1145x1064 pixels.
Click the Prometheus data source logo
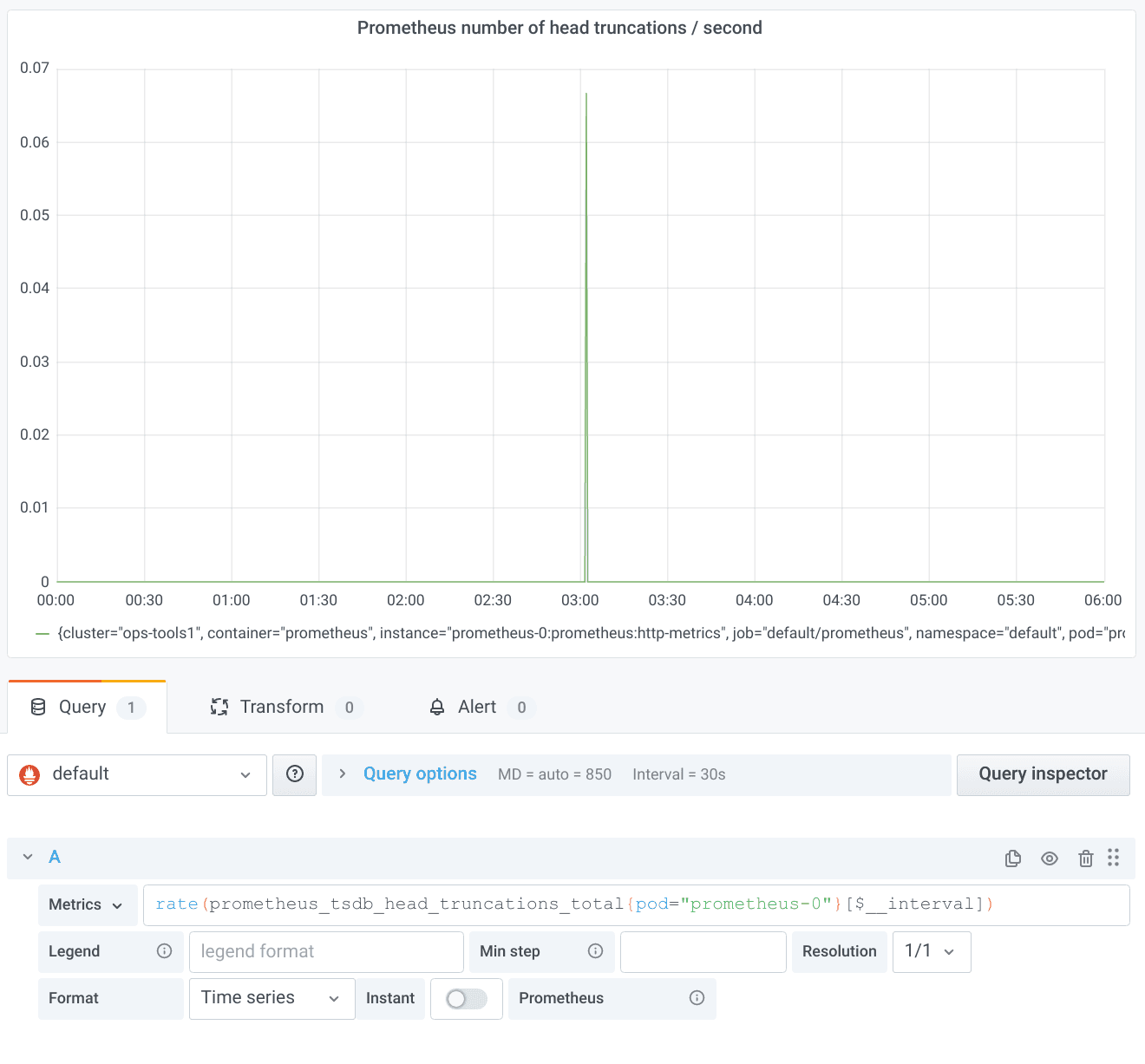(x=30, y=774)
